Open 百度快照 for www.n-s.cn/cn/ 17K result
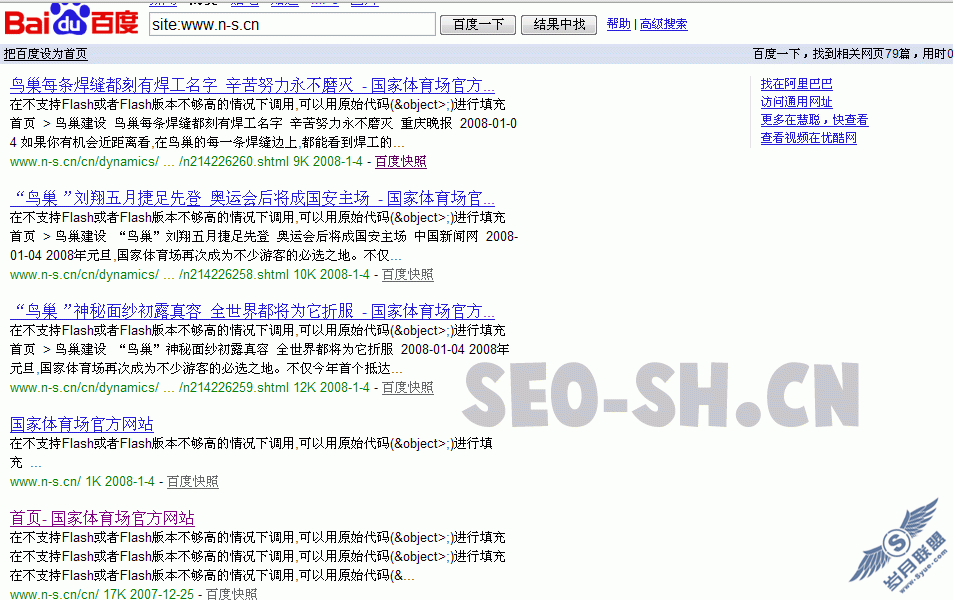The height and width of the screenshot is (600, 953). click(232, 593)
